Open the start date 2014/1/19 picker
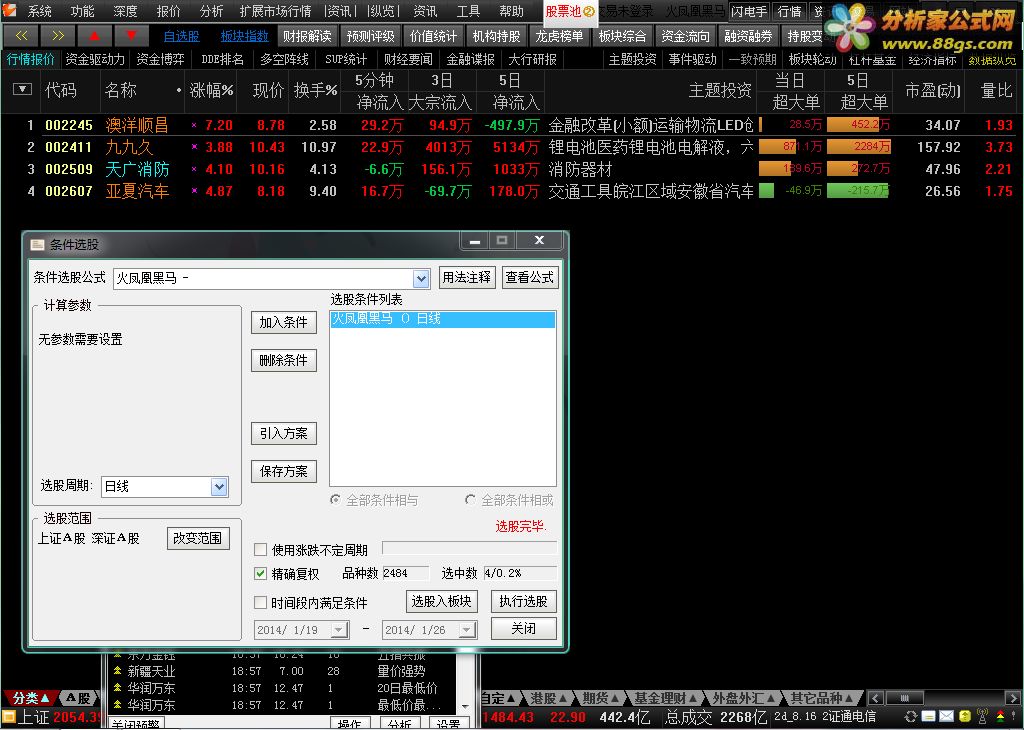This screenshot has height=730, width=1024. [x=339, y=629]
